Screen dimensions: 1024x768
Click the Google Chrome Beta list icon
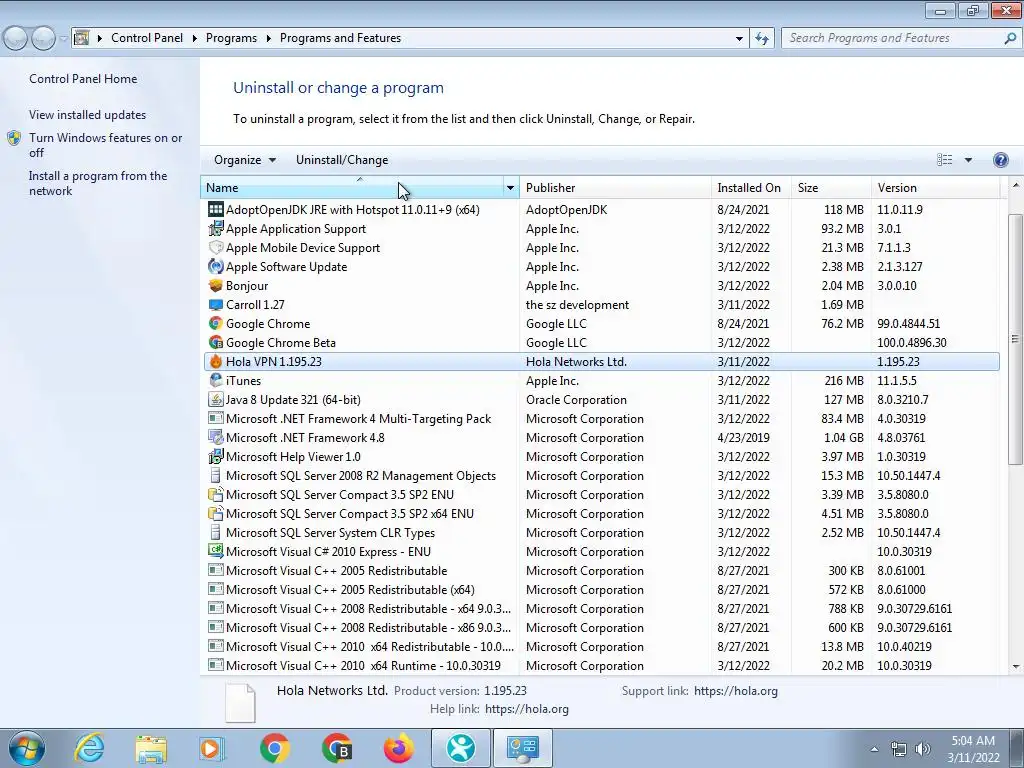click(215, 342)
